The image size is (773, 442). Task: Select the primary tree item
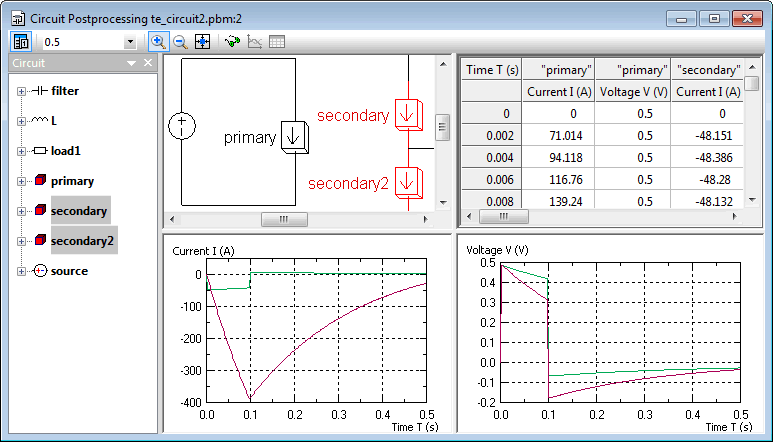point(72,181)
